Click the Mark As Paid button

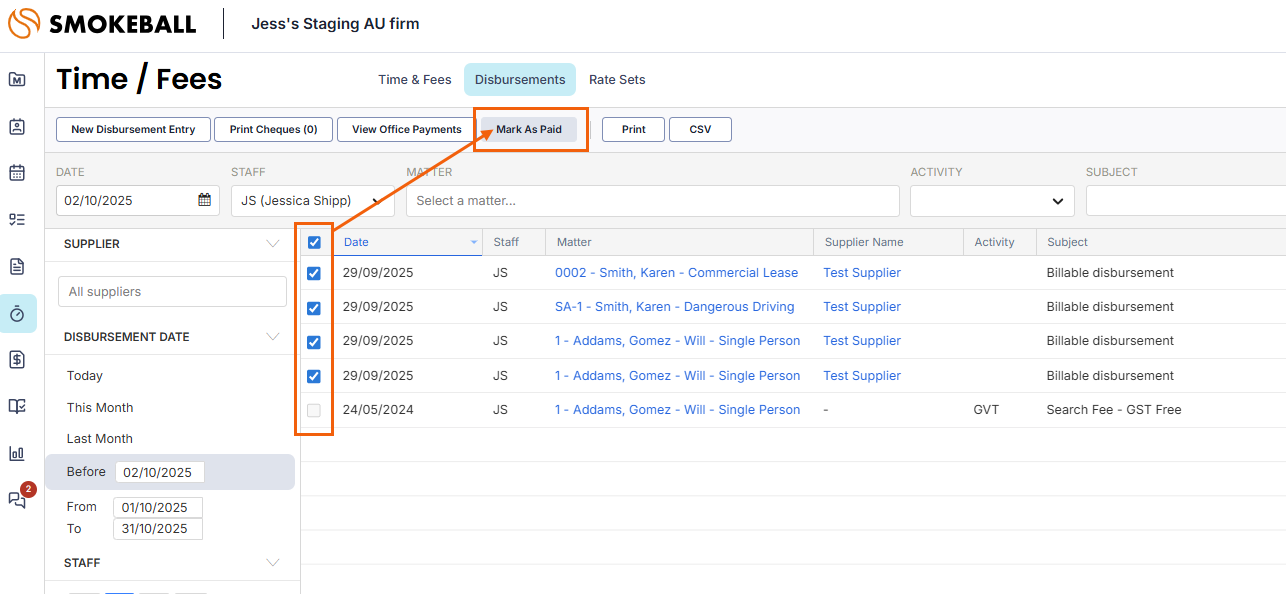click(x=529, y=129)
